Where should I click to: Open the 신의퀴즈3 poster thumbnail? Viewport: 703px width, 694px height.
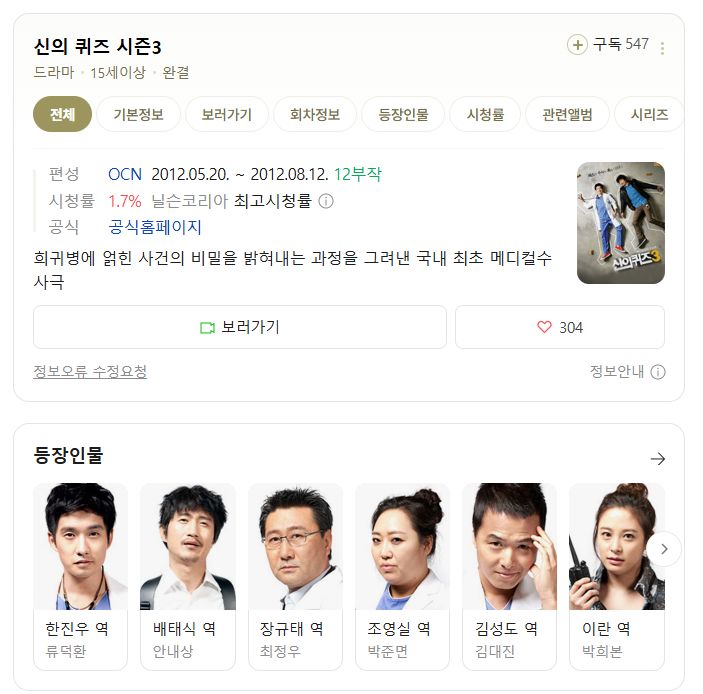[621, 223]
